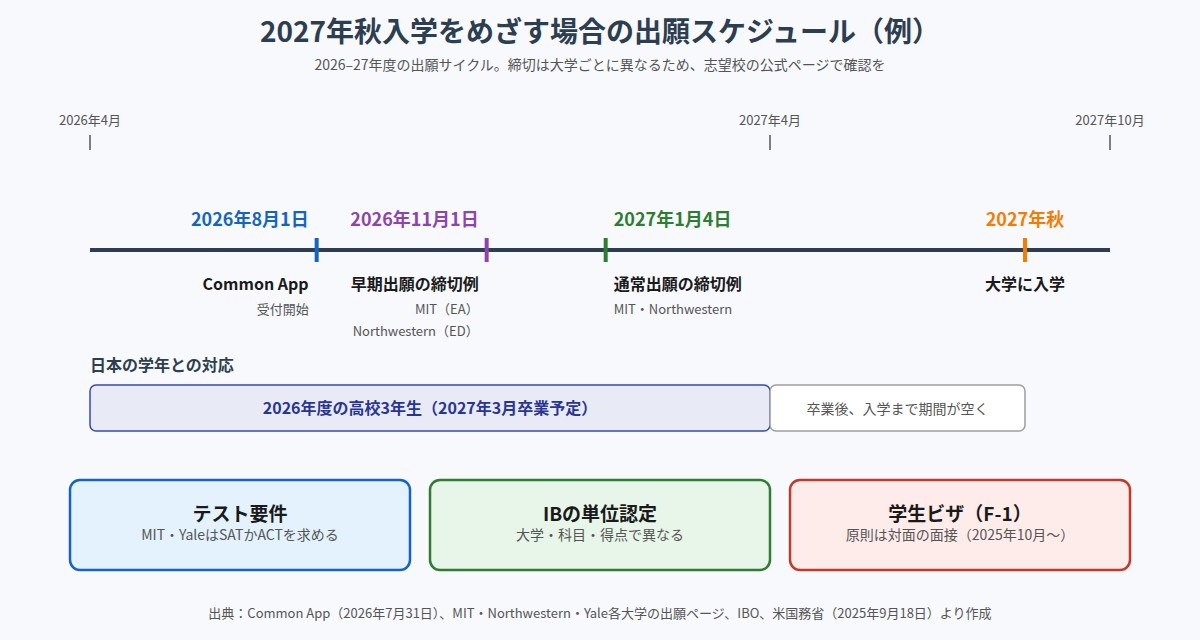Viewport: 1200px width, 640px height.
Task: Click the Common App heading
Action: tap(255, 284)
